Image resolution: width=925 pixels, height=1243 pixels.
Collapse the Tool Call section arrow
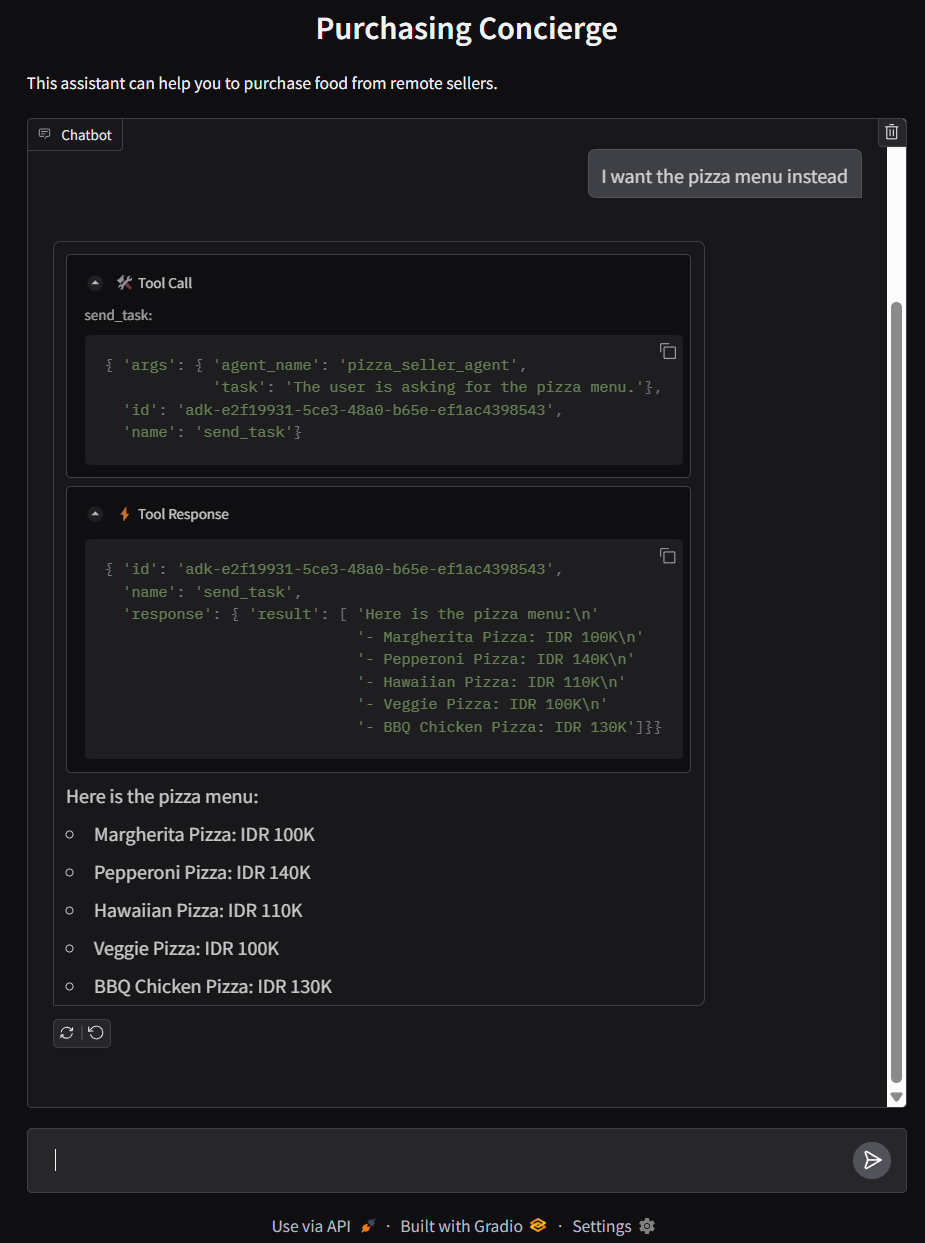(95, 283)
